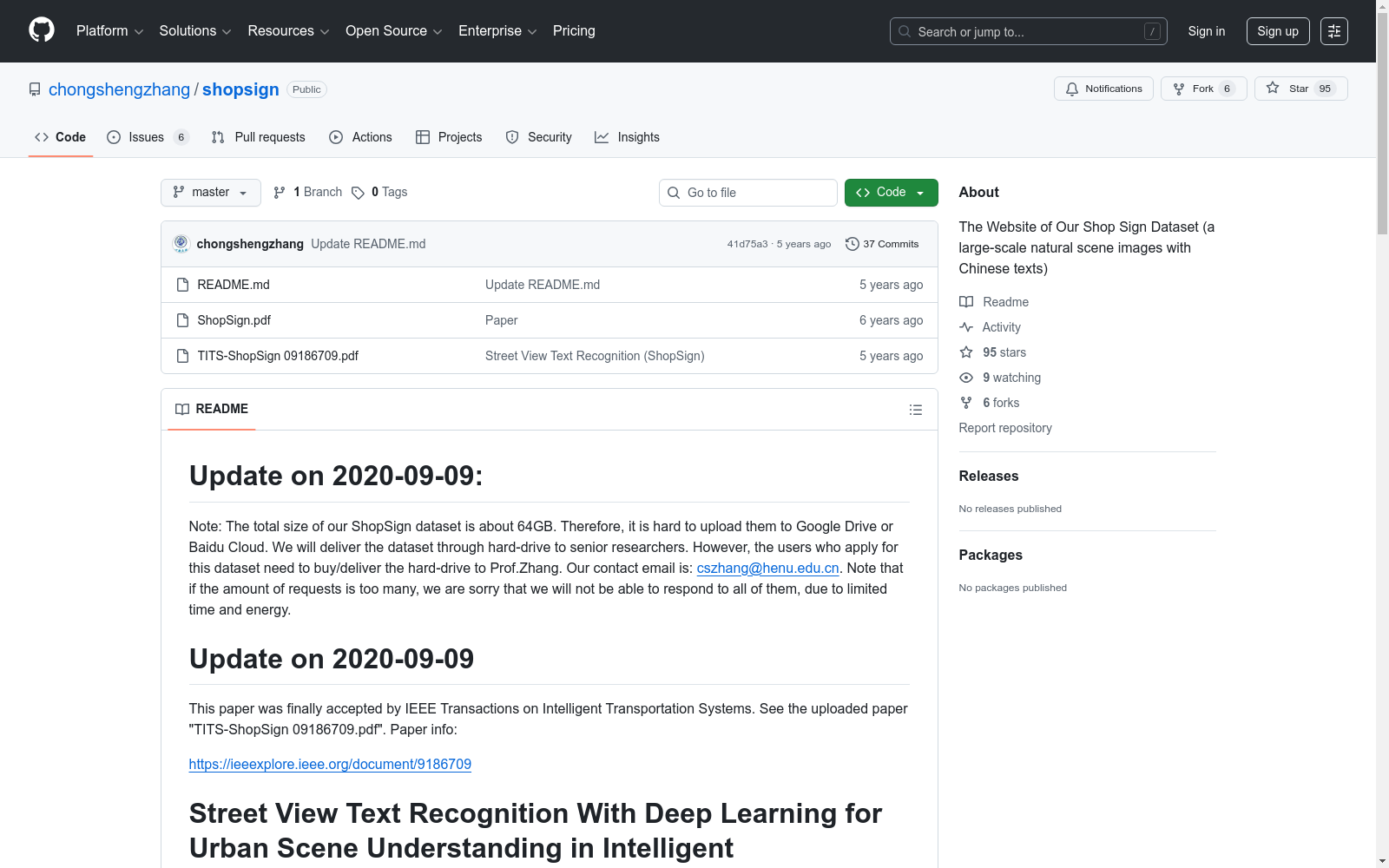Screen dimensions: 1389x868
Task: Expand the Enterprise menu
Action: coord(498,31)
